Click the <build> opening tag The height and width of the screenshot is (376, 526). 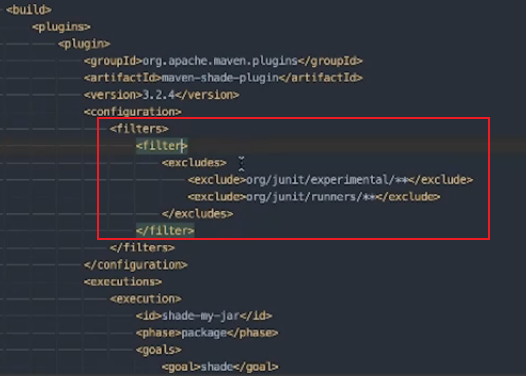coord(29,10)
